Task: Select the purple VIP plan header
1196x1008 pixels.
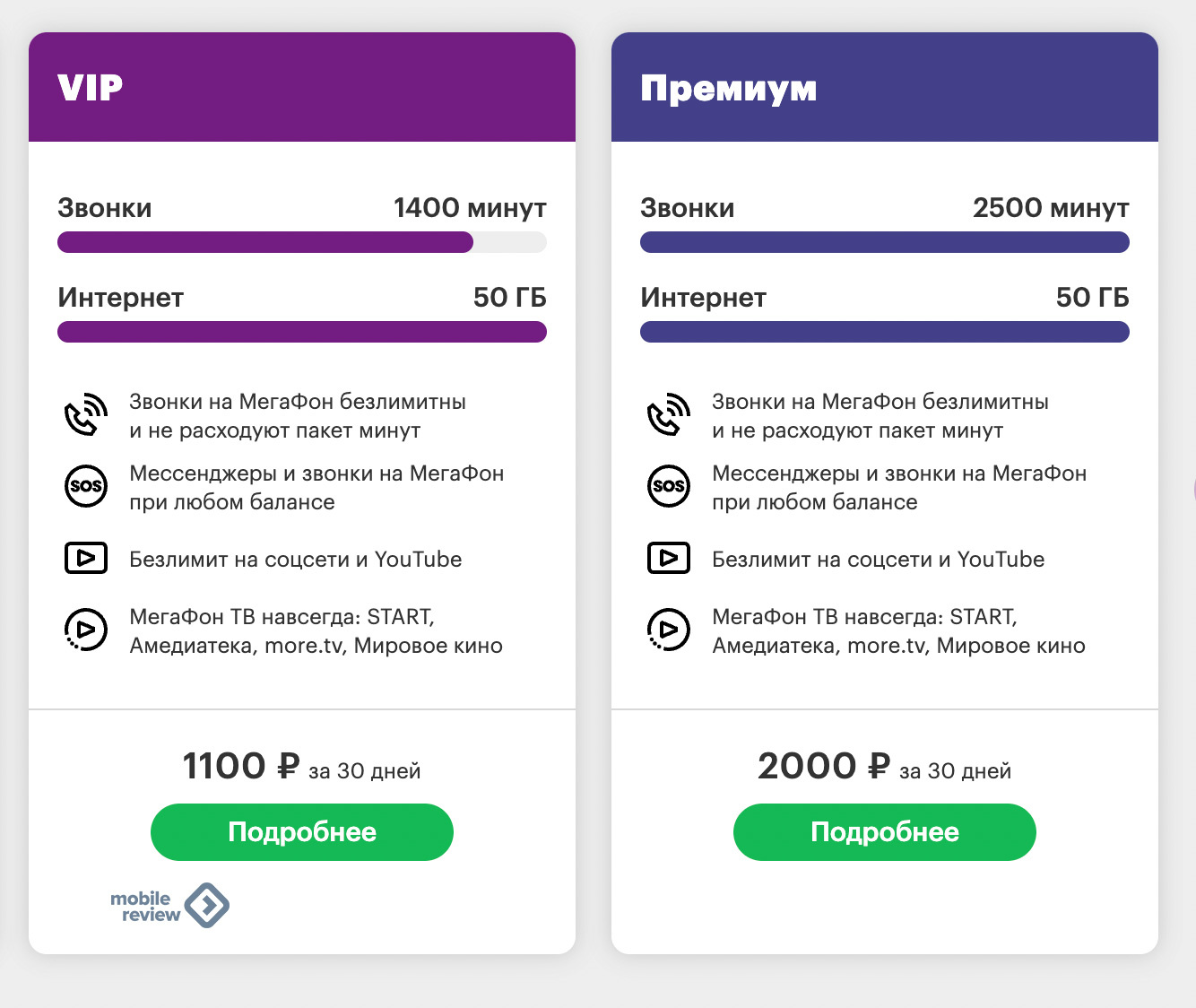Action: [x=302, y=88]
